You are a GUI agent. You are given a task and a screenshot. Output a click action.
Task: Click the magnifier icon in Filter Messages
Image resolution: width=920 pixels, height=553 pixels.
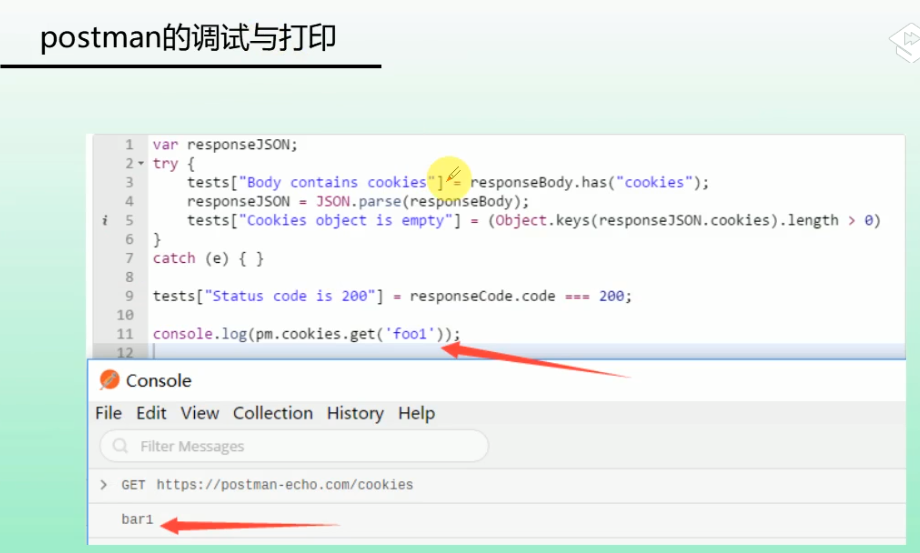point(120,446)
